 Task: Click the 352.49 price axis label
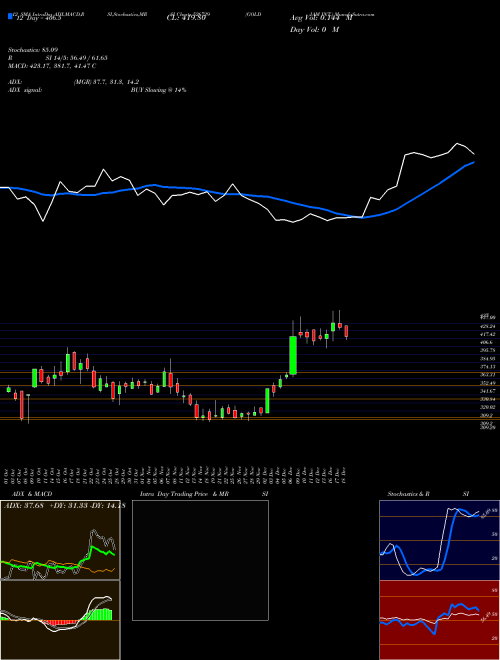pyautogui.click(x=487, y=383)
